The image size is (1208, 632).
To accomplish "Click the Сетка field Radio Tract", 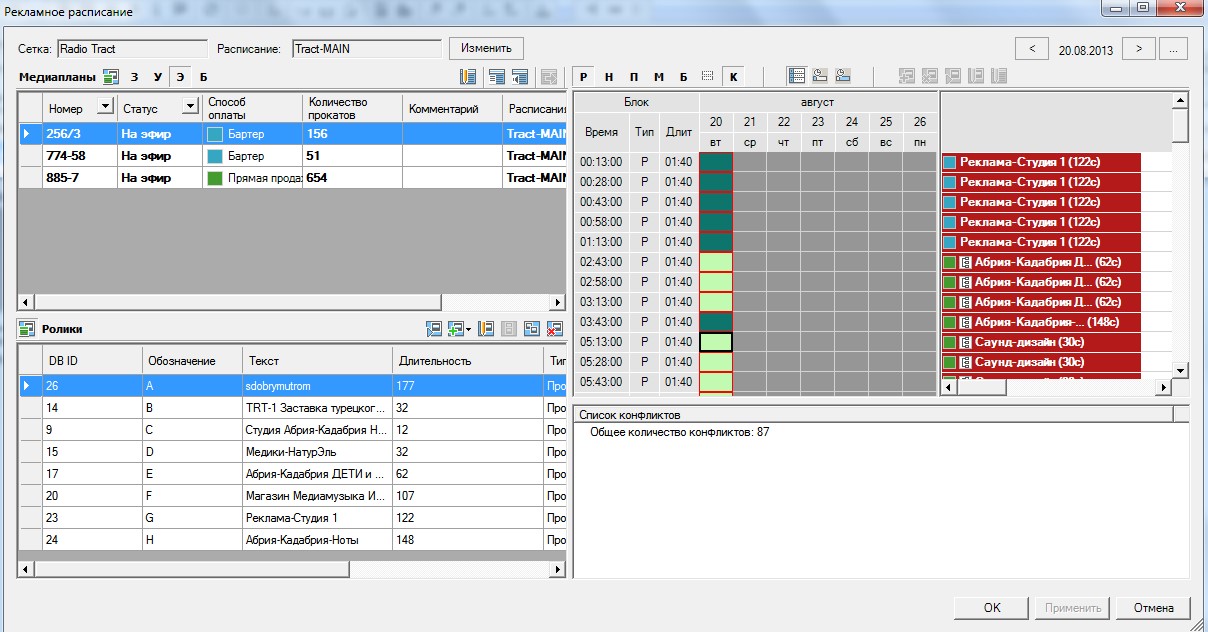I will click(x=132, y=48).
